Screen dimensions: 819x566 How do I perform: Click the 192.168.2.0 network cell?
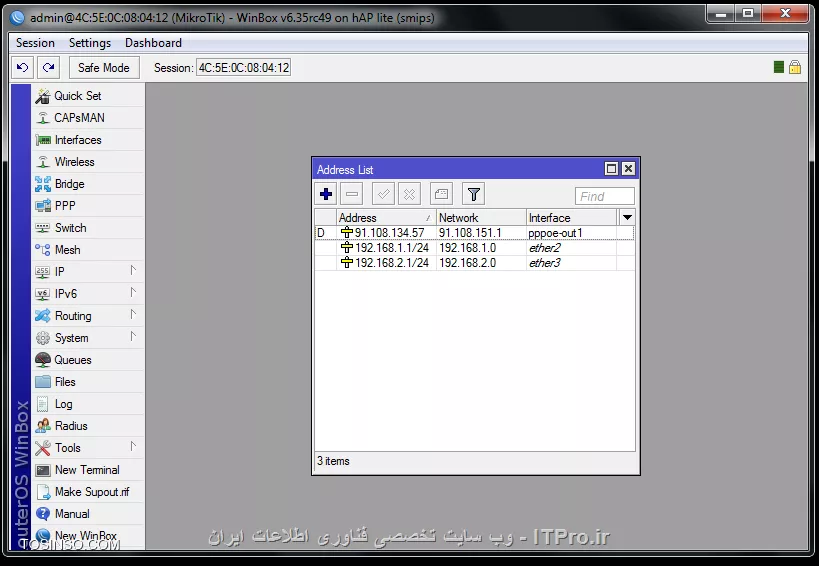[x=481, y=263]
